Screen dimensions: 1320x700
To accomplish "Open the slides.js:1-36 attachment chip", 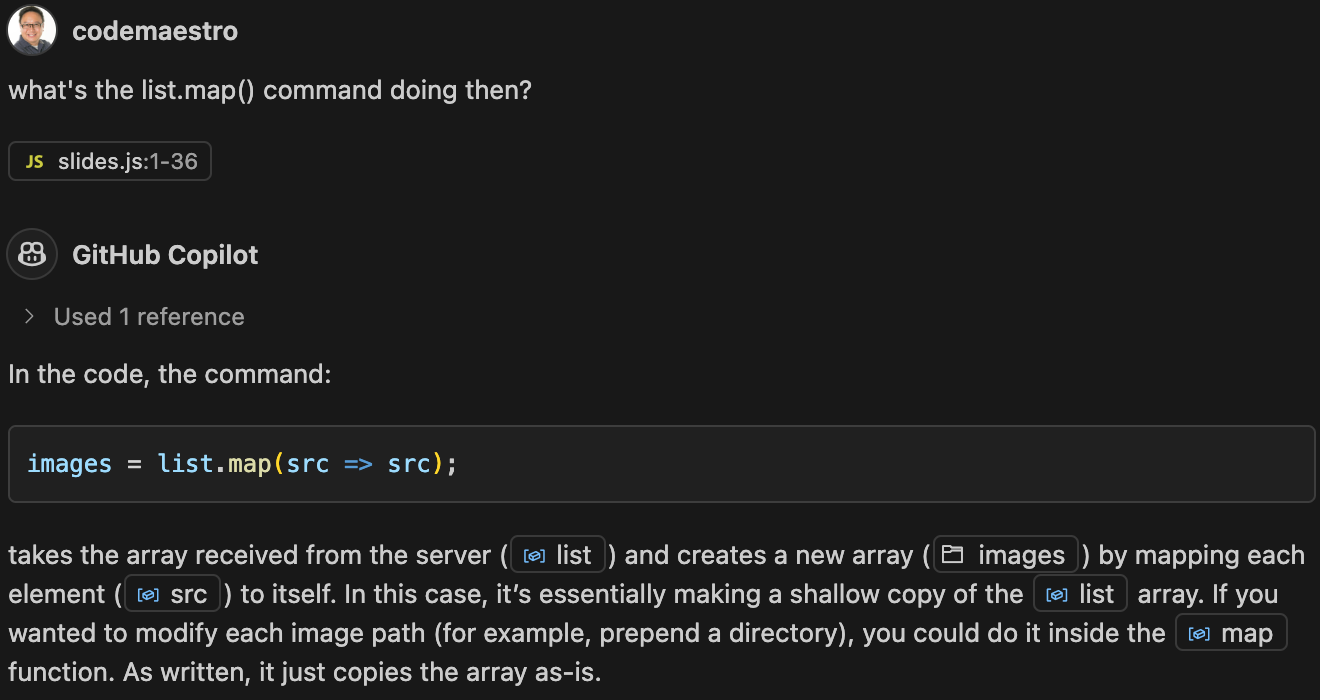I will (110, 161).
